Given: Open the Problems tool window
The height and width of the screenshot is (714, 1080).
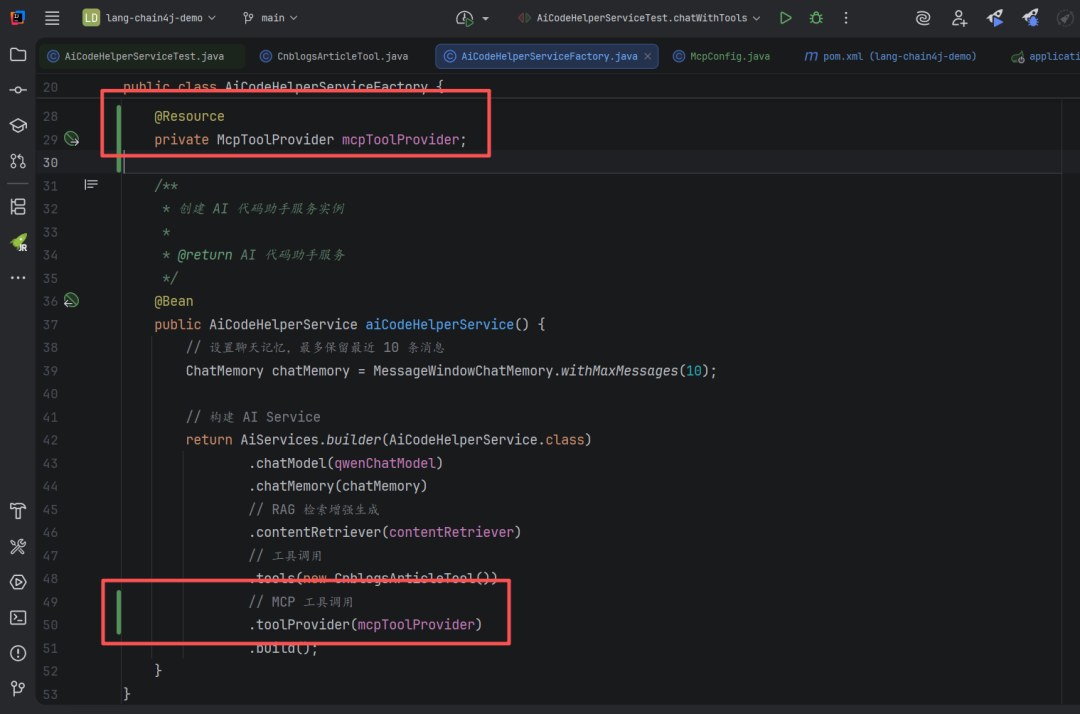Looking at the screenshot, I should [x=18, y=653].
